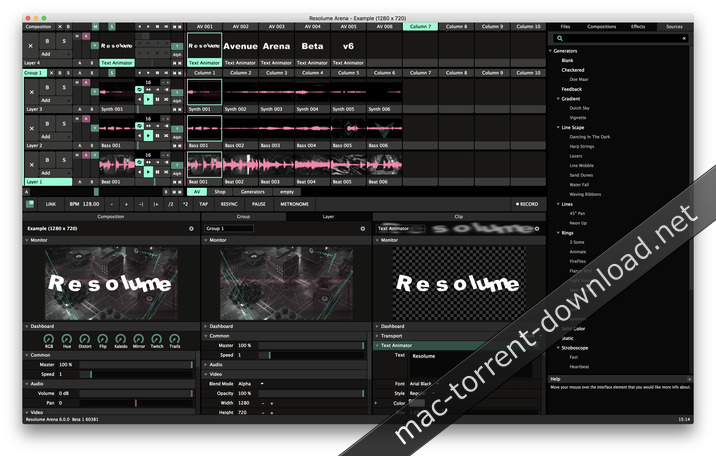Collapse the Generators tree in browser
The height and width of the screenshot is (456, 716).
point(551,51)
